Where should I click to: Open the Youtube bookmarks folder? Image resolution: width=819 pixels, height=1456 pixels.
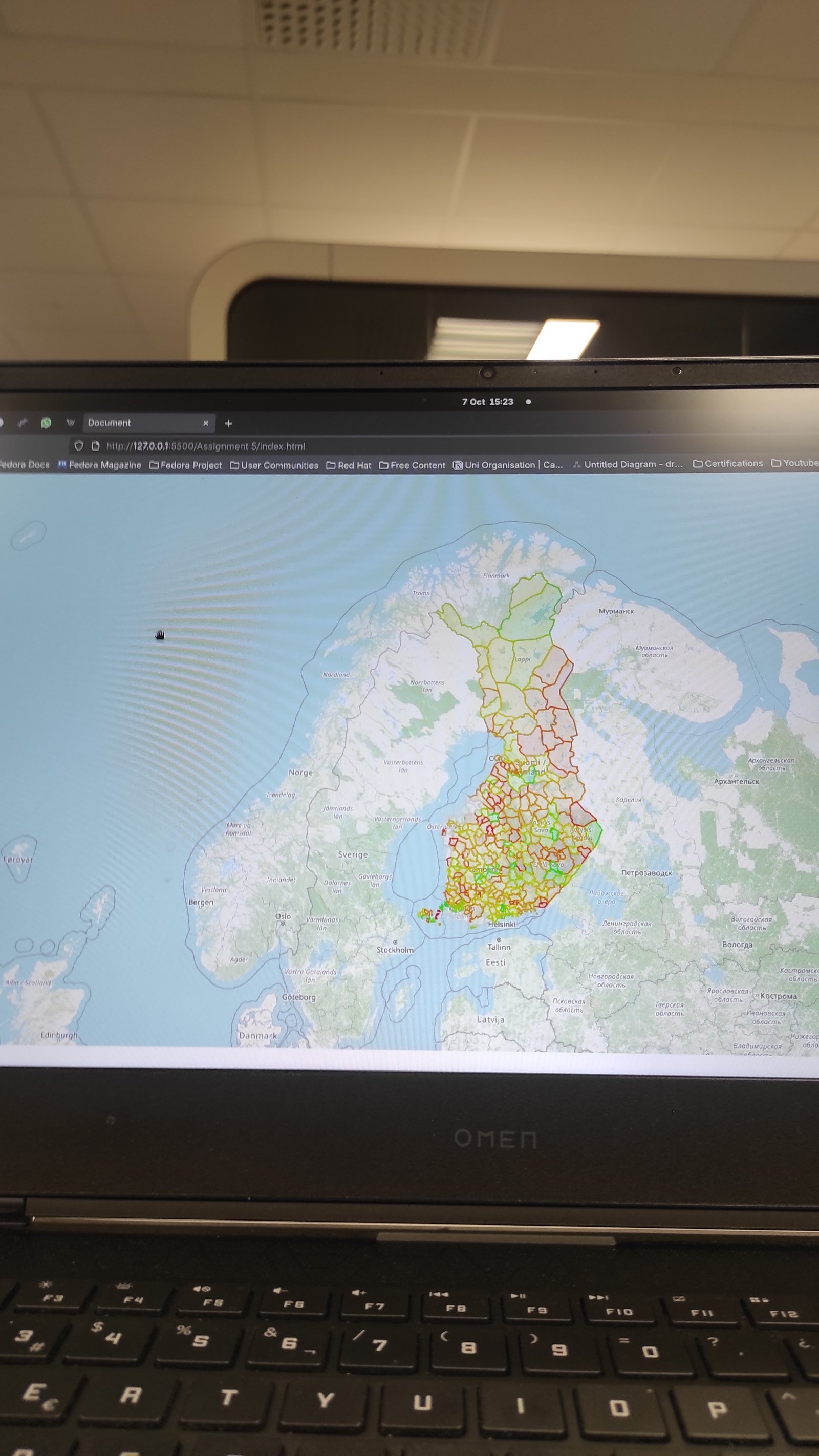[795, 463]
